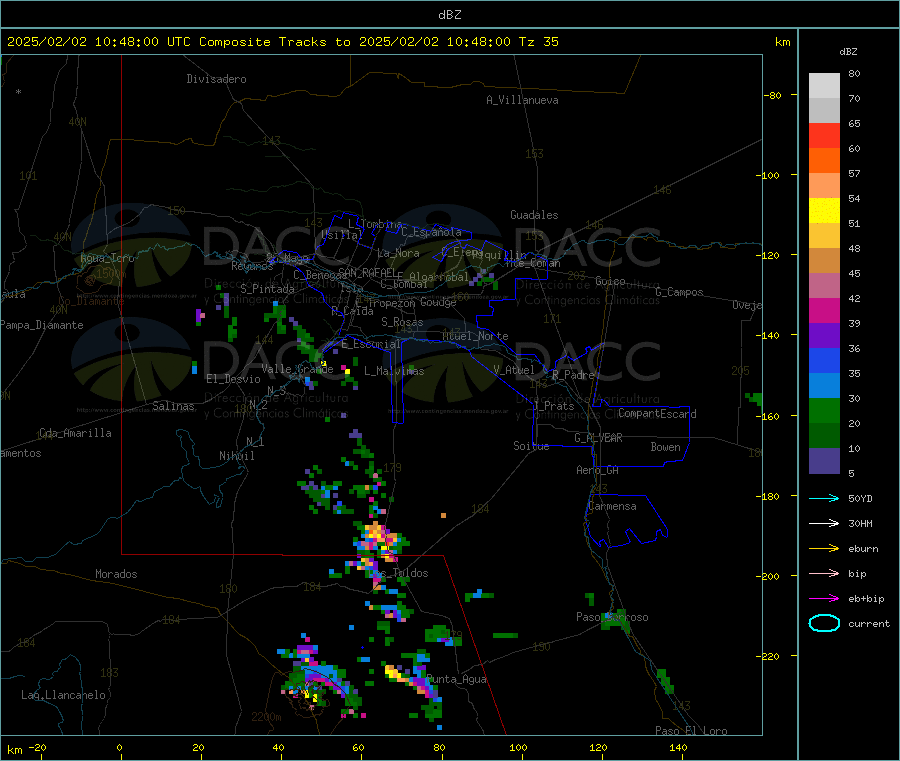Click the 'Punta_Agua' location label

pyautogui.click(x=457, y=679)
